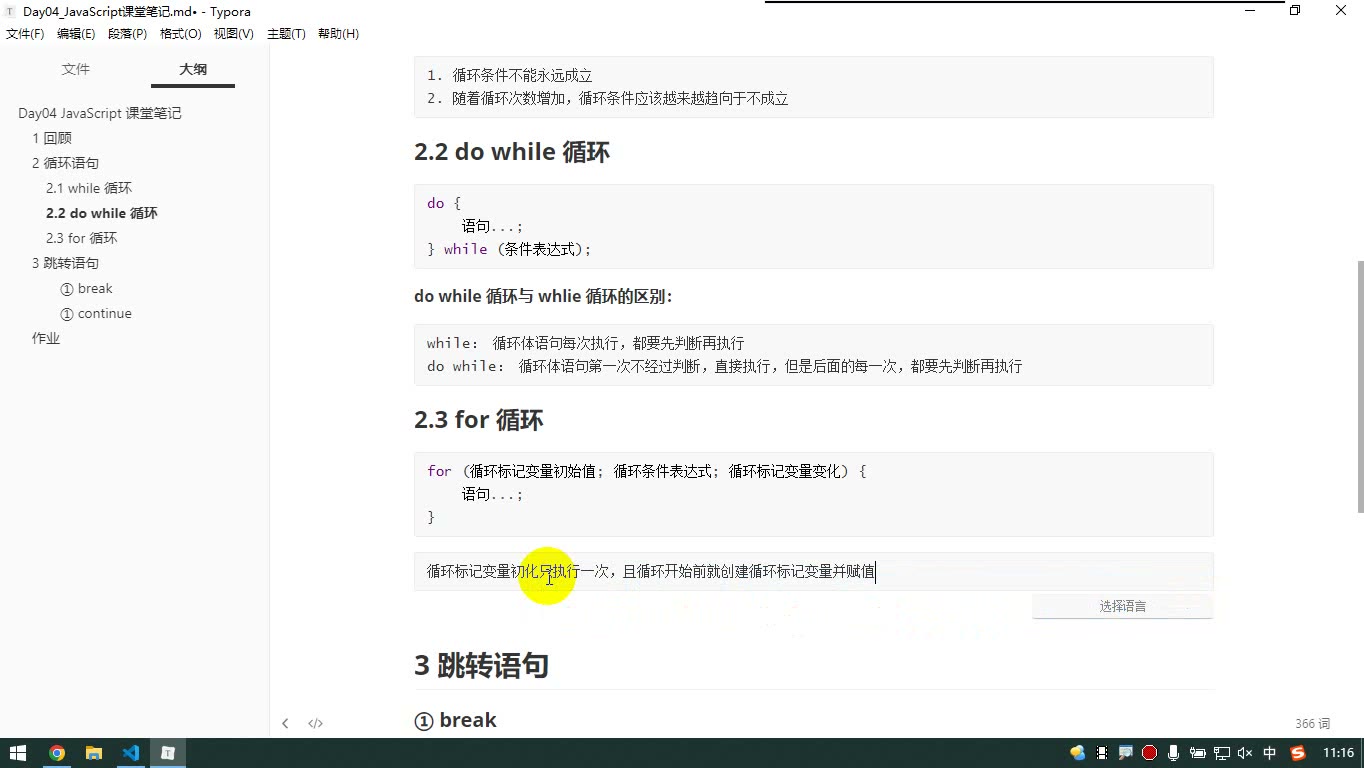Open the 格式(O) menu
1364x768 pixels.
tap(181, 34)
